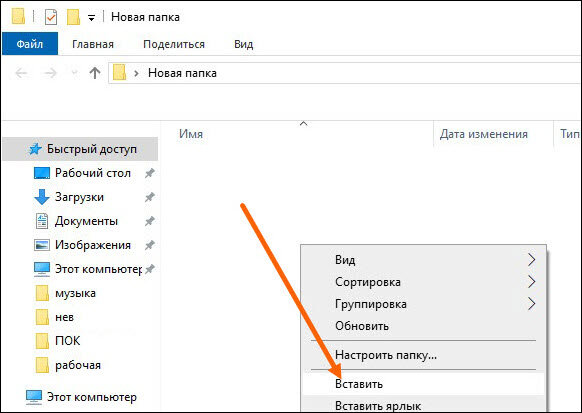This screenshot has height=413, width=582.
Task: Click the Properties checkmark icon in quick access toolbar
Action: coord(51,17)
